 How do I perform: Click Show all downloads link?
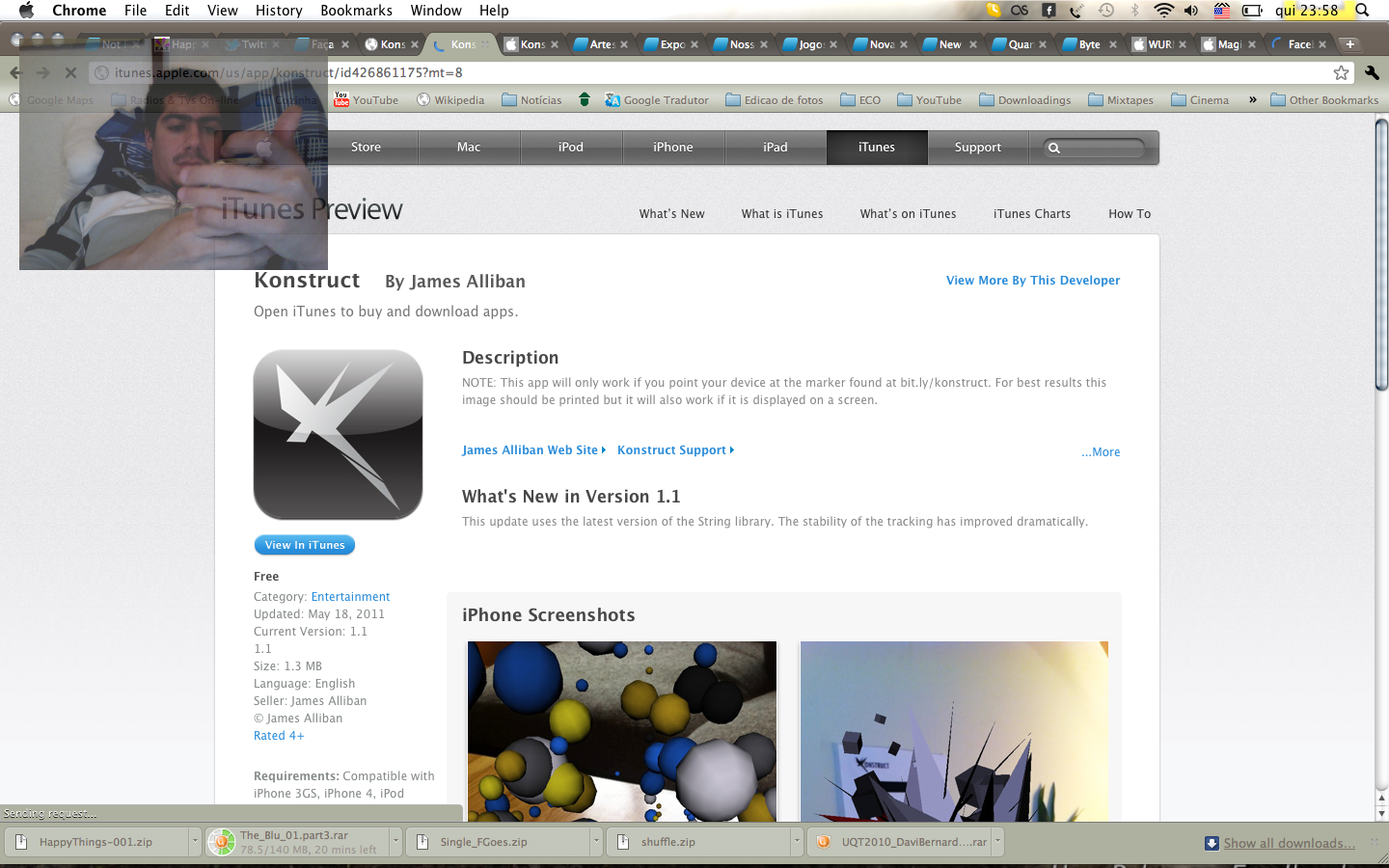[x=1289, y=843]
